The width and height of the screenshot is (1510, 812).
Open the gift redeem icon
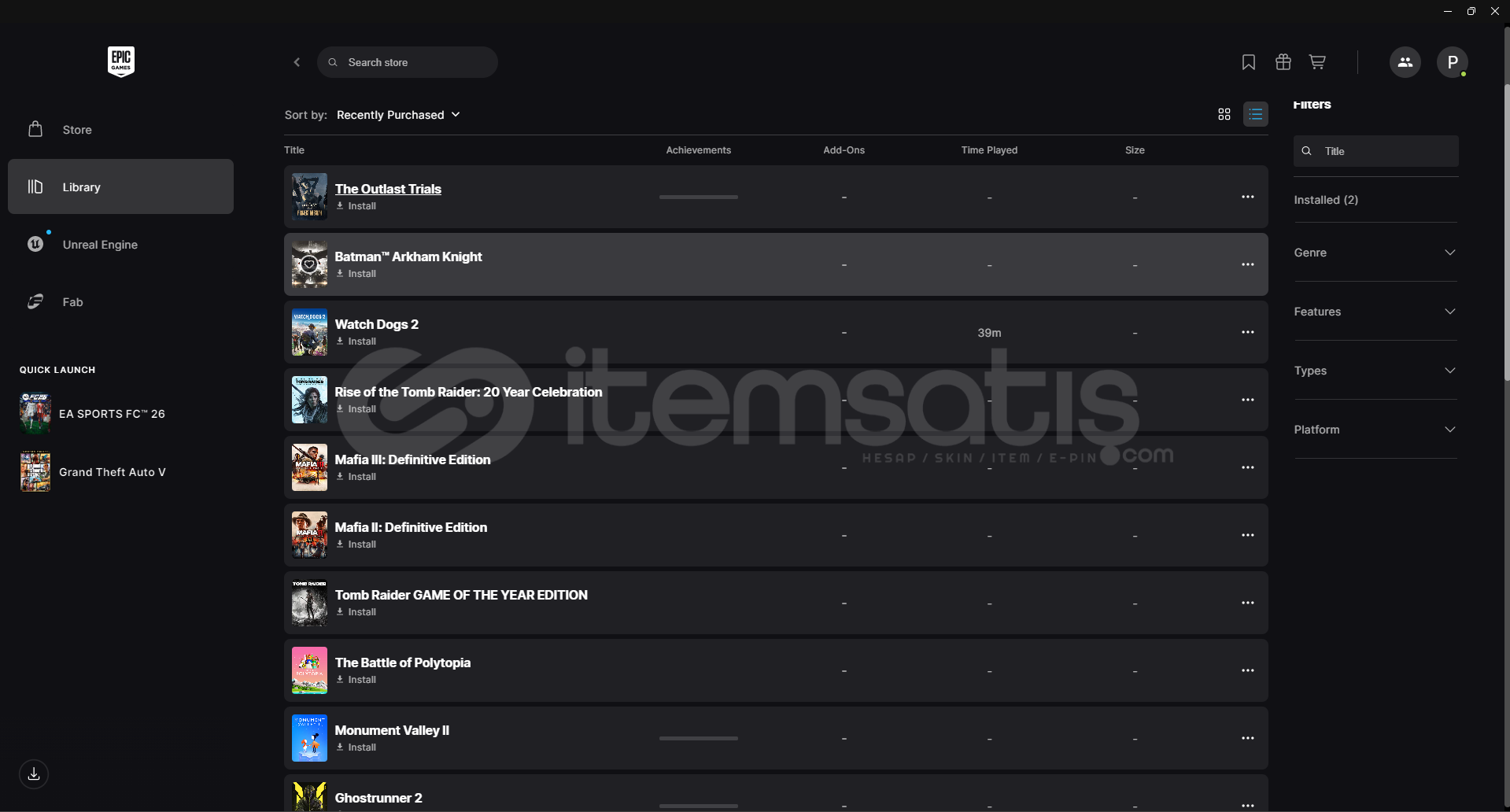[1283, 62]
